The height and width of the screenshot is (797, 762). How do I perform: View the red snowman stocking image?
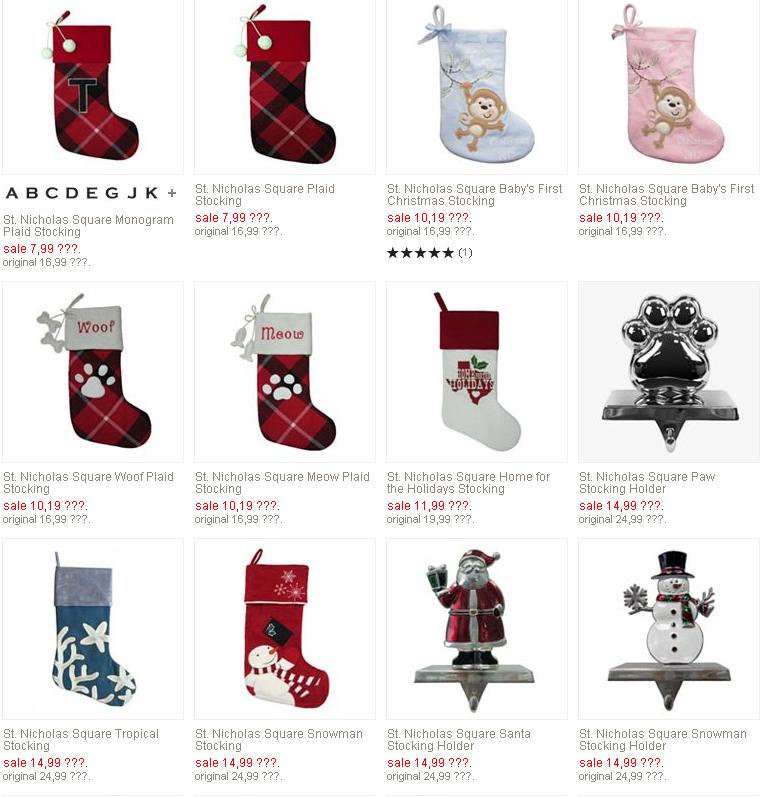click(285, 629)
